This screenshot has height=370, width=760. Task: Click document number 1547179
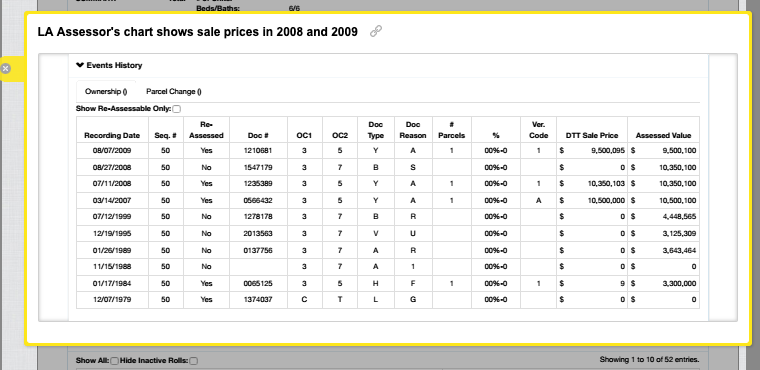pyautogui.click(x=258, y=167)
